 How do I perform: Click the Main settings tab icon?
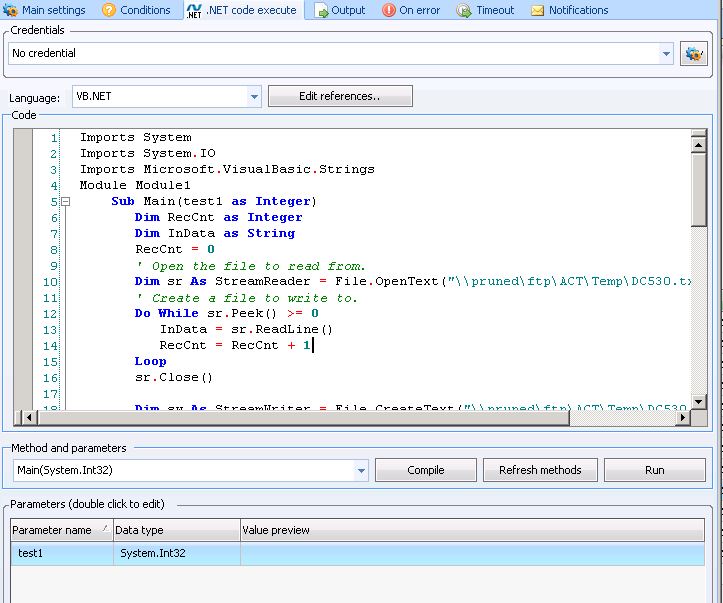pos(10,10)
